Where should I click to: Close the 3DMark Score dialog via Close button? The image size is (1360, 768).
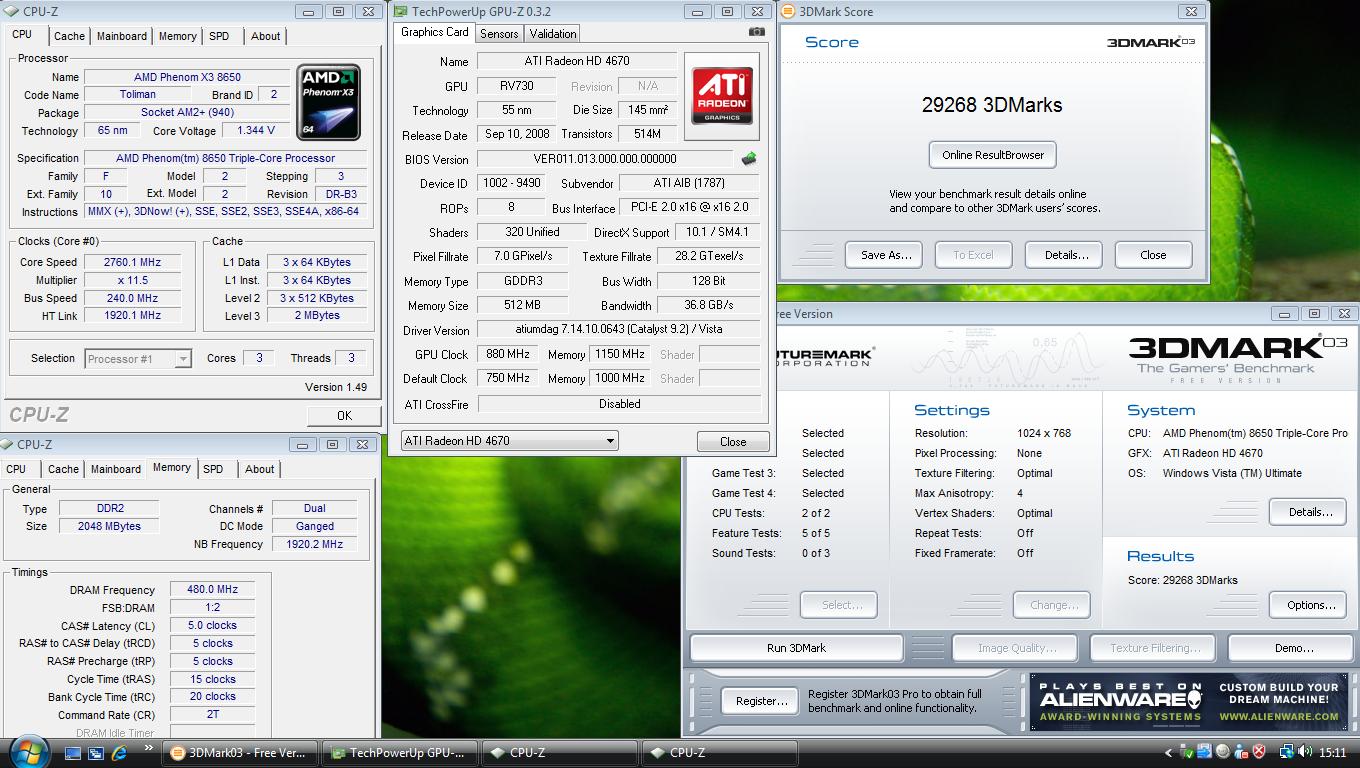tap(1153, 255)
